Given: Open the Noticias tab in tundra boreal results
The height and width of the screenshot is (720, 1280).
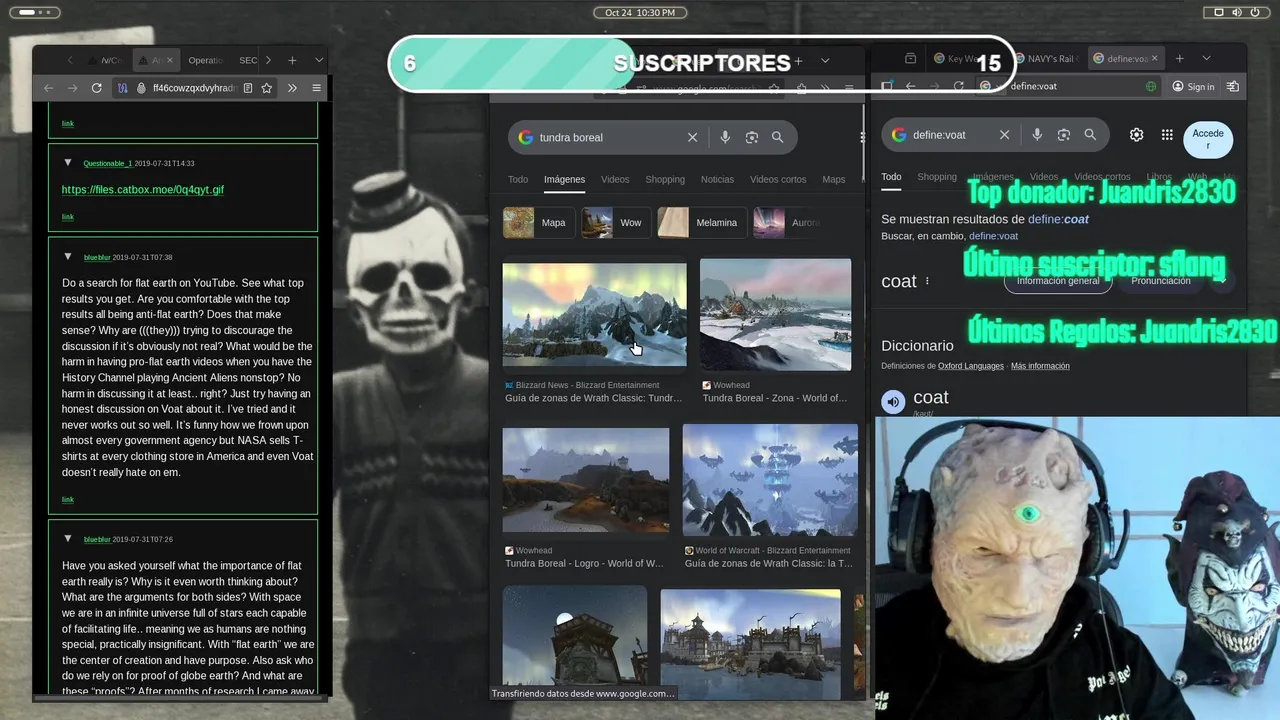Looking at the screenshot, I should pyautogui.click(x=717, y=179).
